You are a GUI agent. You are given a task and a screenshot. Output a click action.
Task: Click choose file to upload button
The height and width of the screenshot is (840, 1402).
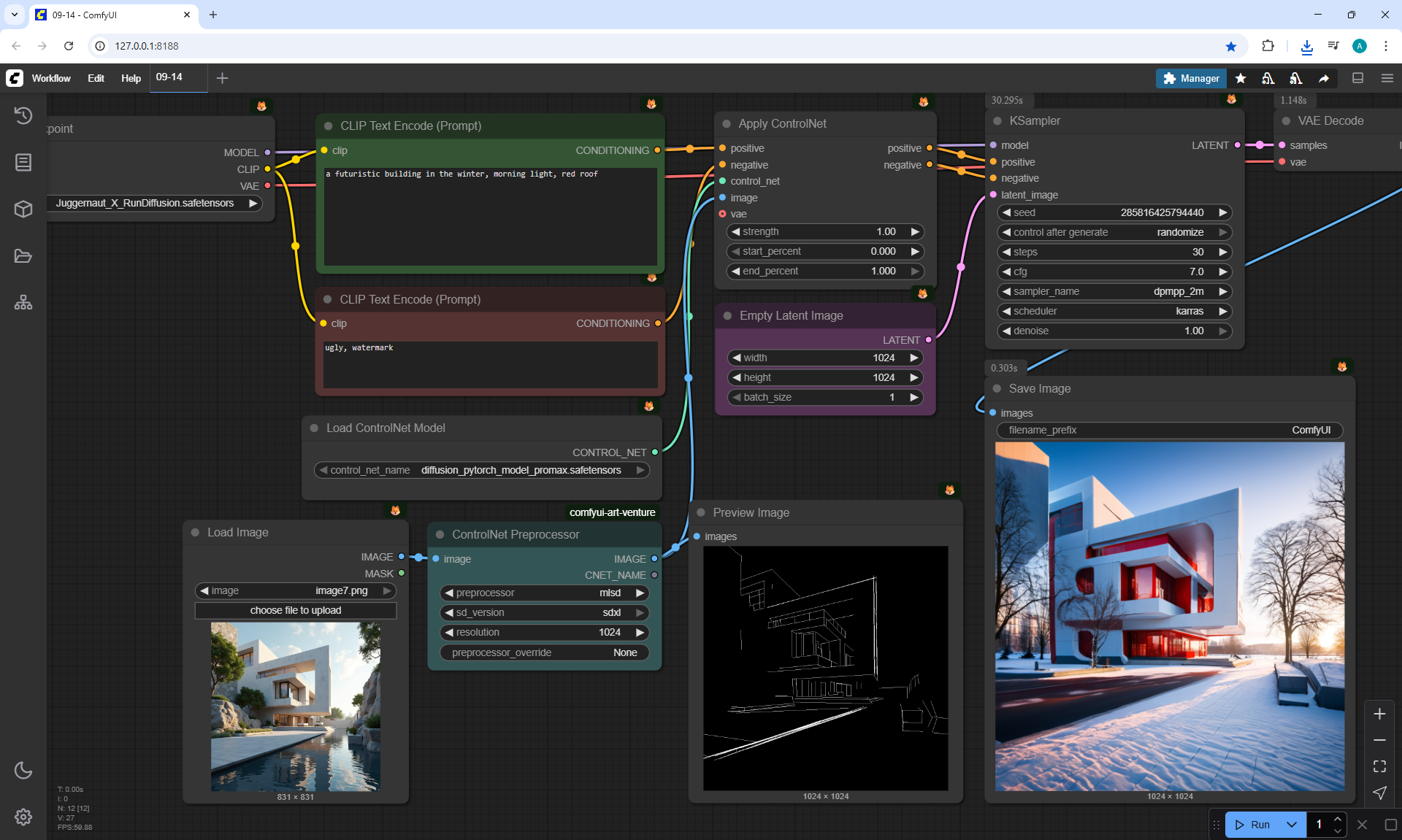click(295, 610)
